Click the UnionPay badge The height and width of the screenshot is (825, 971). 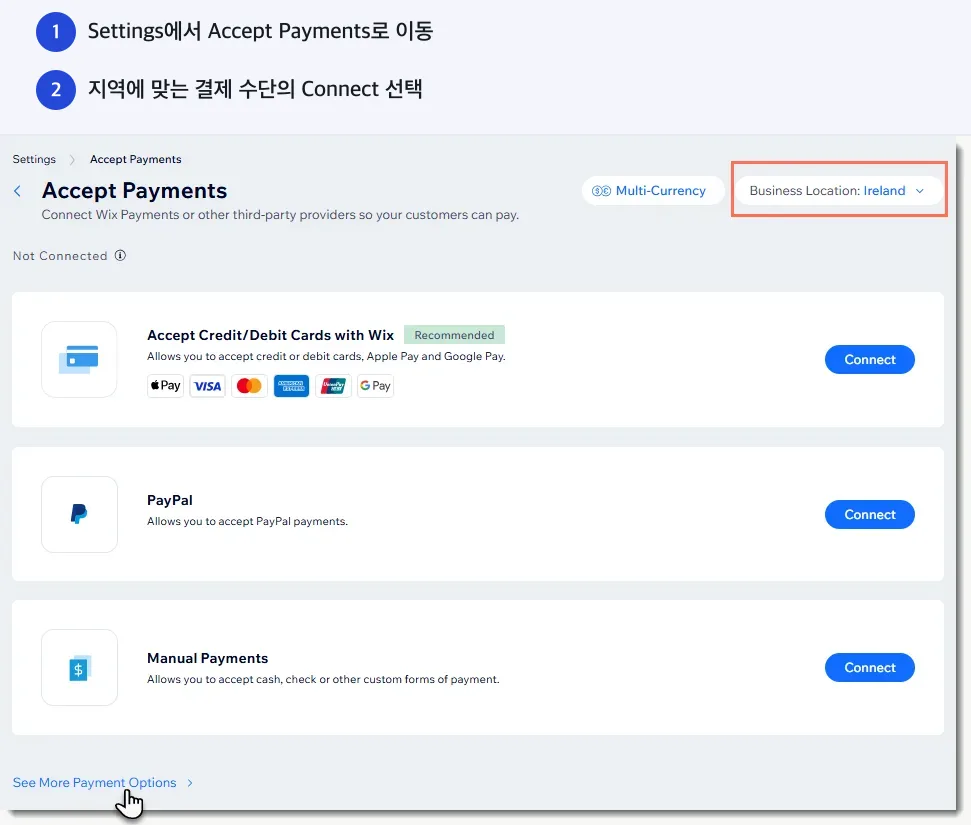click(333, 386)
